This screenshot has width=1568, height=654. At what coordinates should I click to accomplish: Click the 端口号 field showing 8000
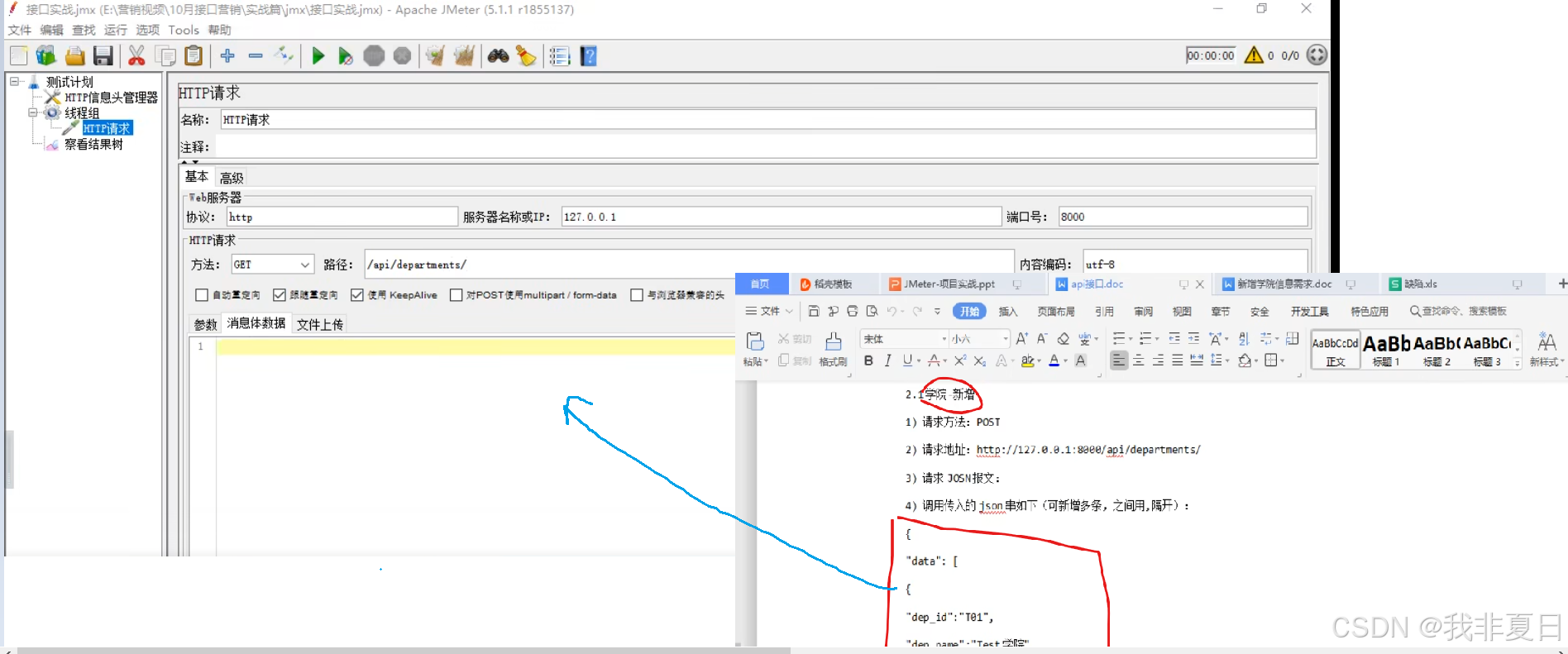tap(1183, 217)
